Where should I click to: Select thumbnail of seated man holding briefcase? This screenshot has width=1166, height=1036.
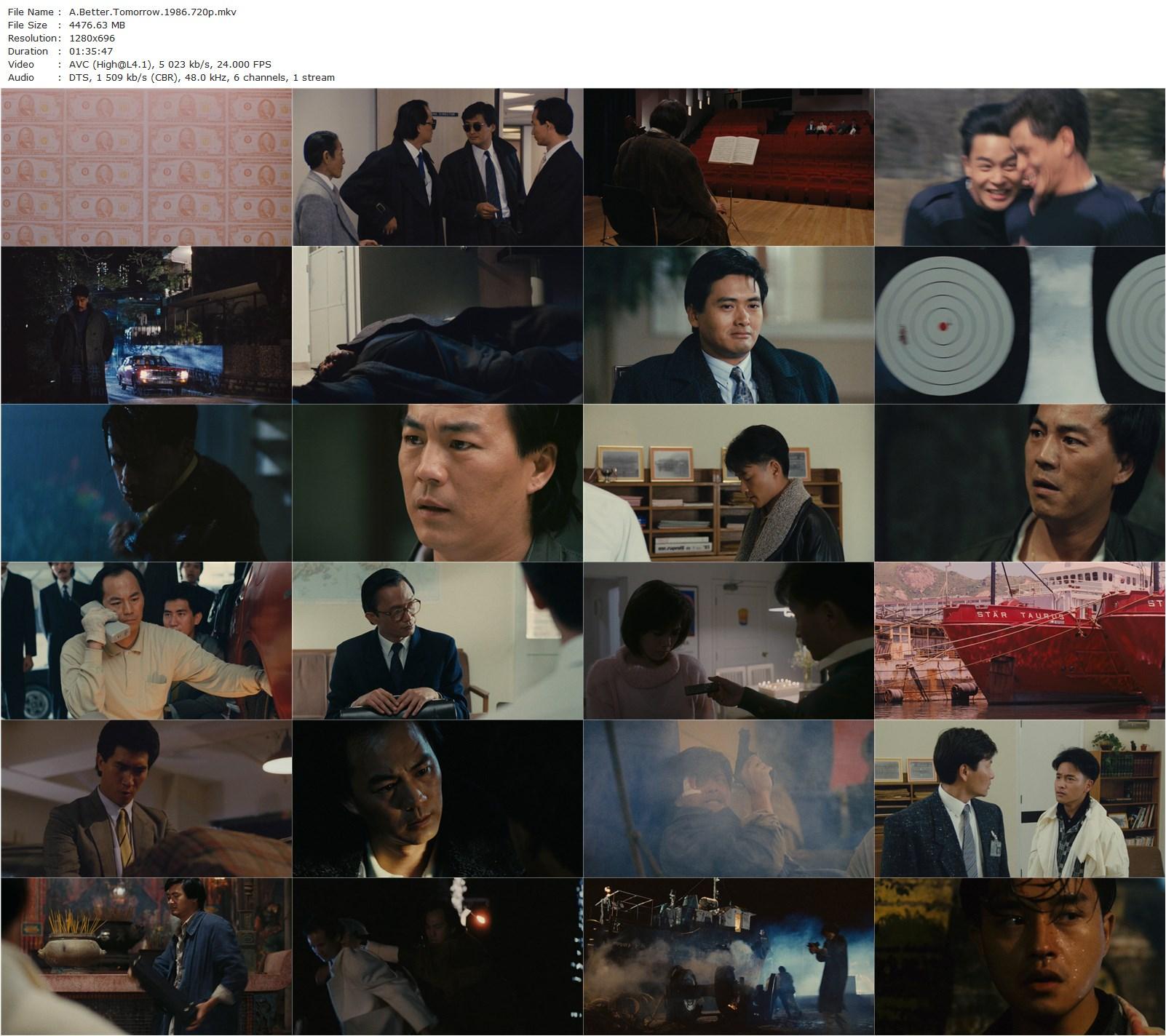[437, 640]
